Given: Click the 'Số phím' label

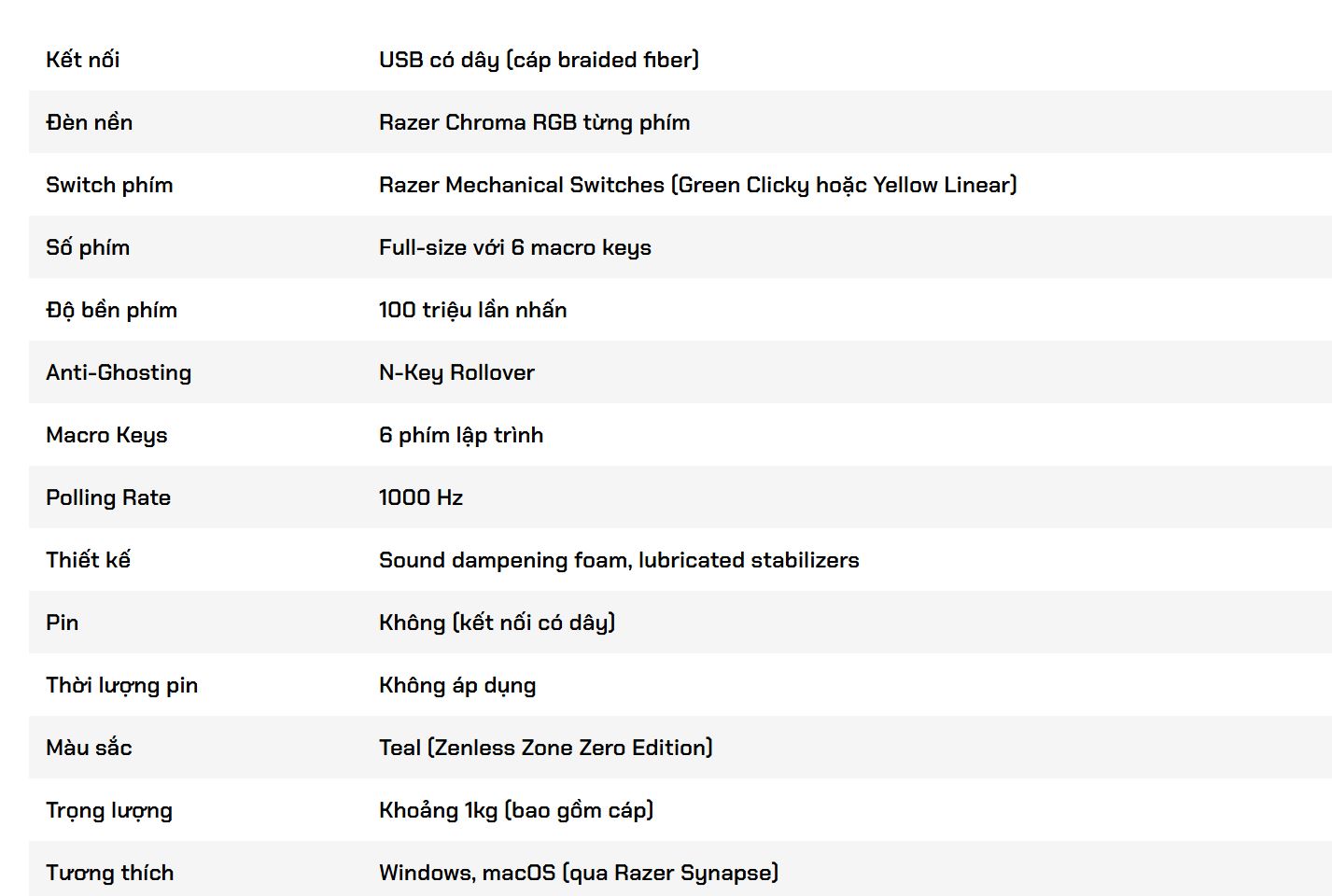Looking at the screenshot, I should click(x=88, y=247).
